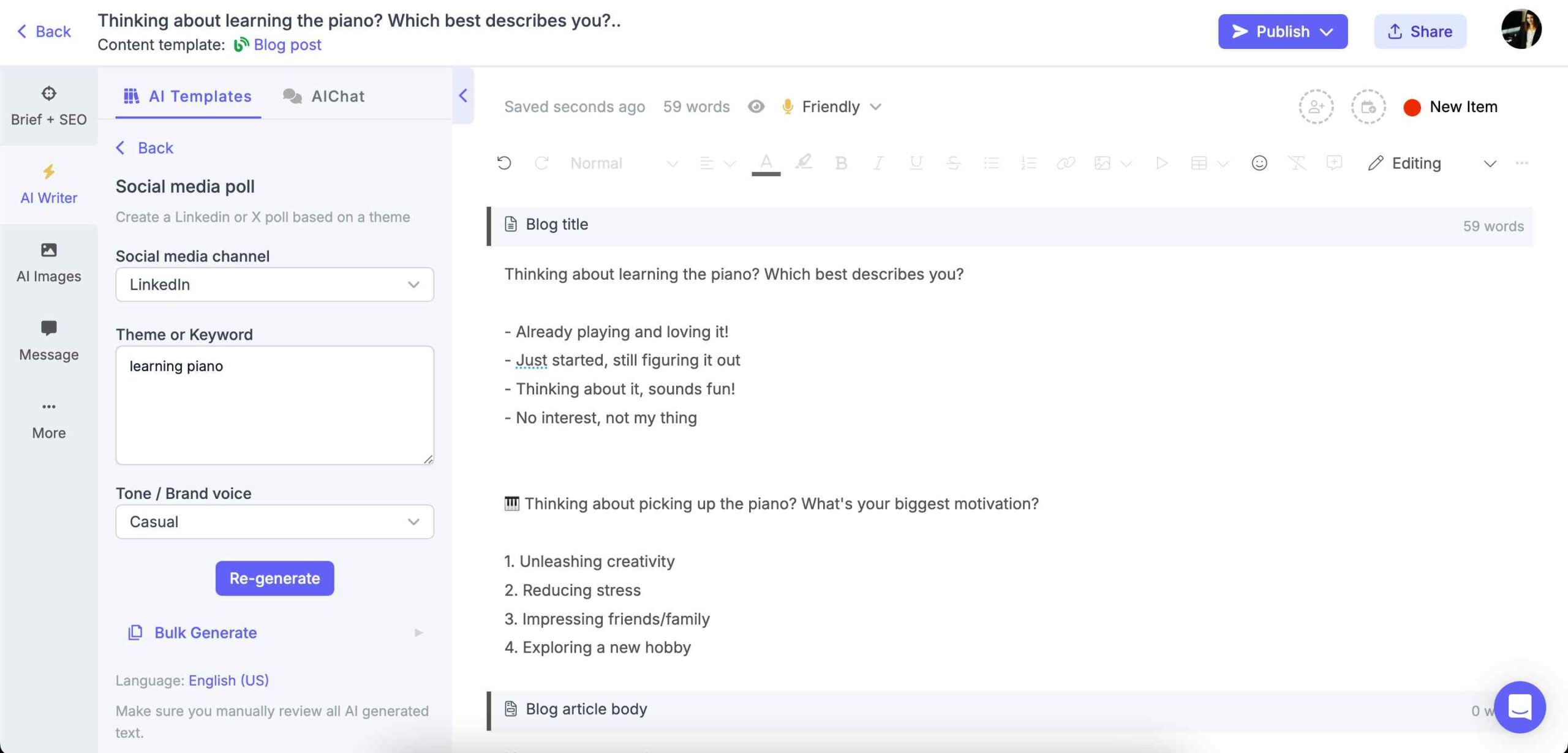The image size is (1568, 753).
Task: Click the bullet list icon
Action: tap(990, 162)
